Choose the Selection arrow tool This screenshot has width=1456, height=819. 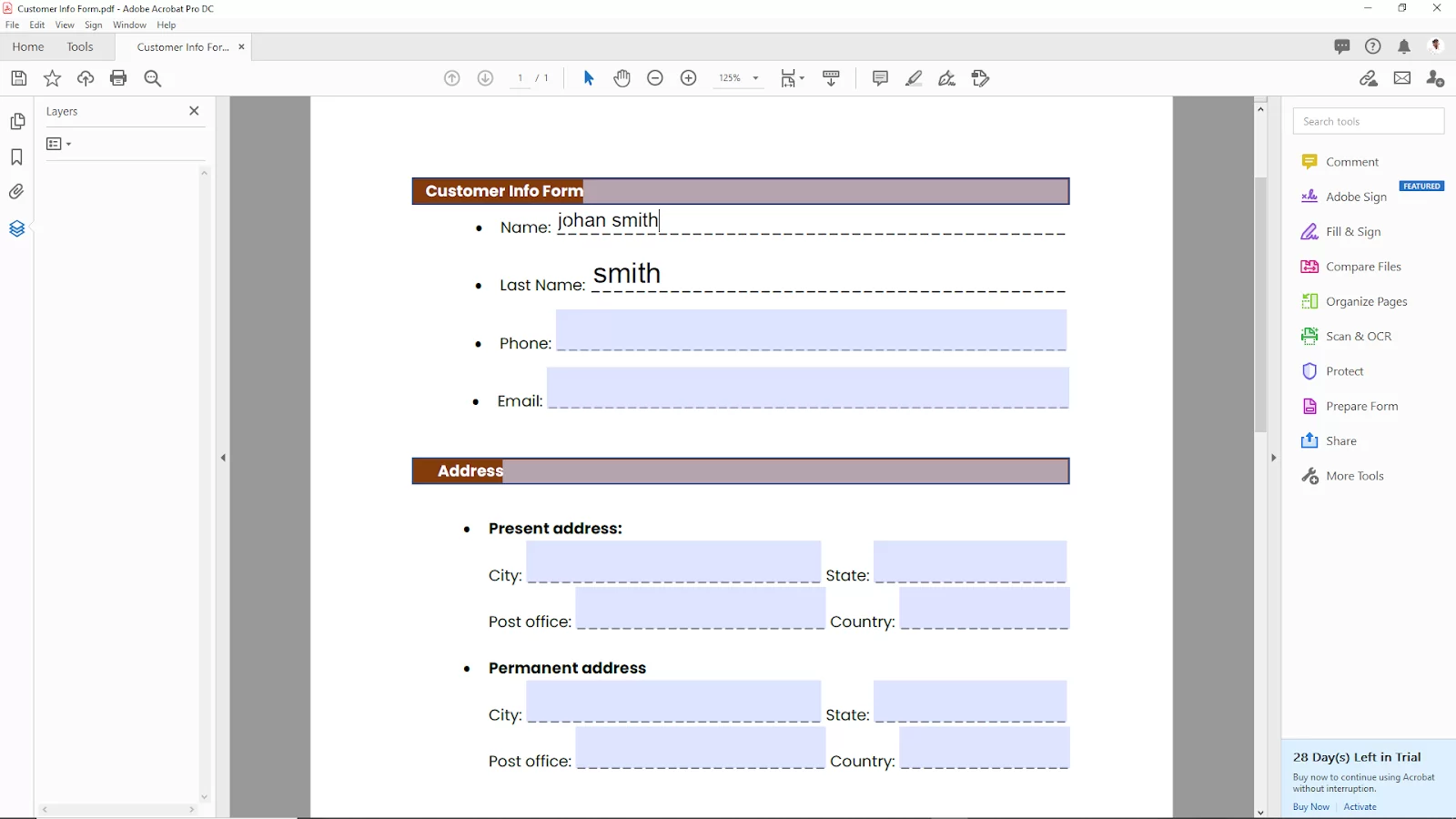click(589, 78)
